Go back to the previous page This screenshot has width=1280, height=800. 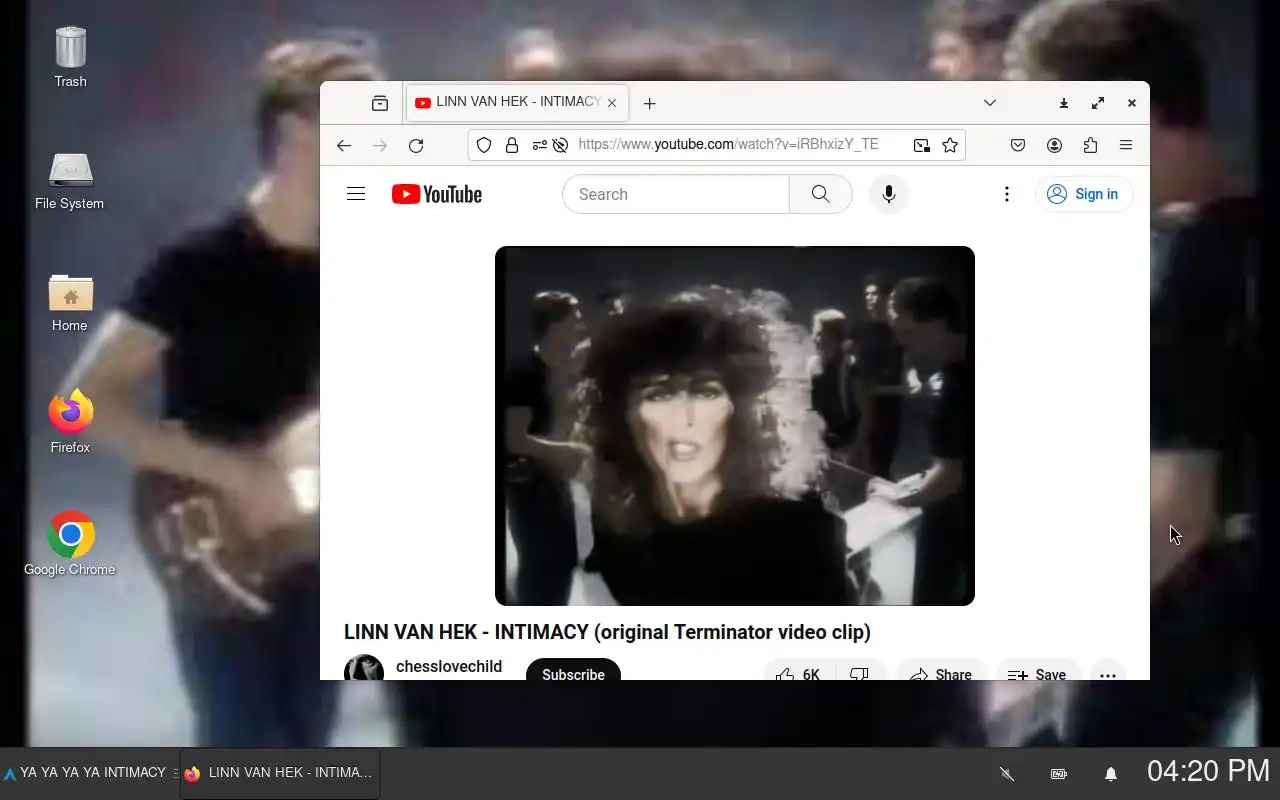[344, 145]
